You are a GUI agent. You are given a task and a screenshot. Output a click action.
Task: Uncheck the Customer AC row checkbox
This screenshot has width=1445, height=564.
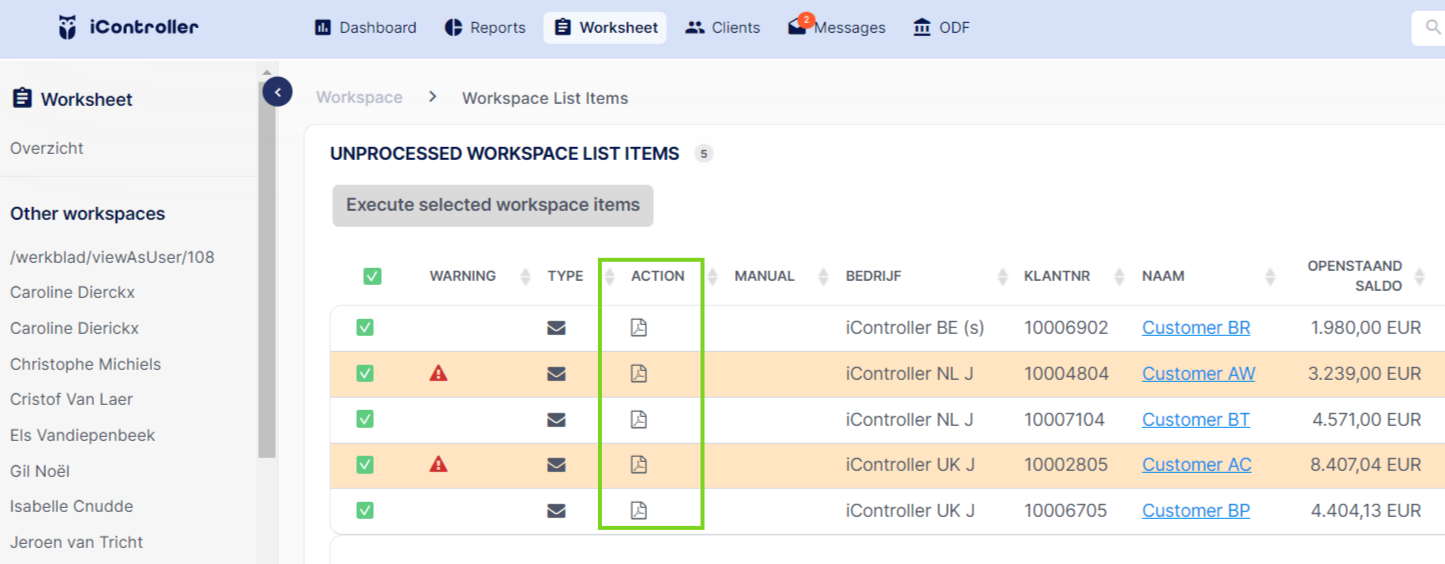coord(365,464)
